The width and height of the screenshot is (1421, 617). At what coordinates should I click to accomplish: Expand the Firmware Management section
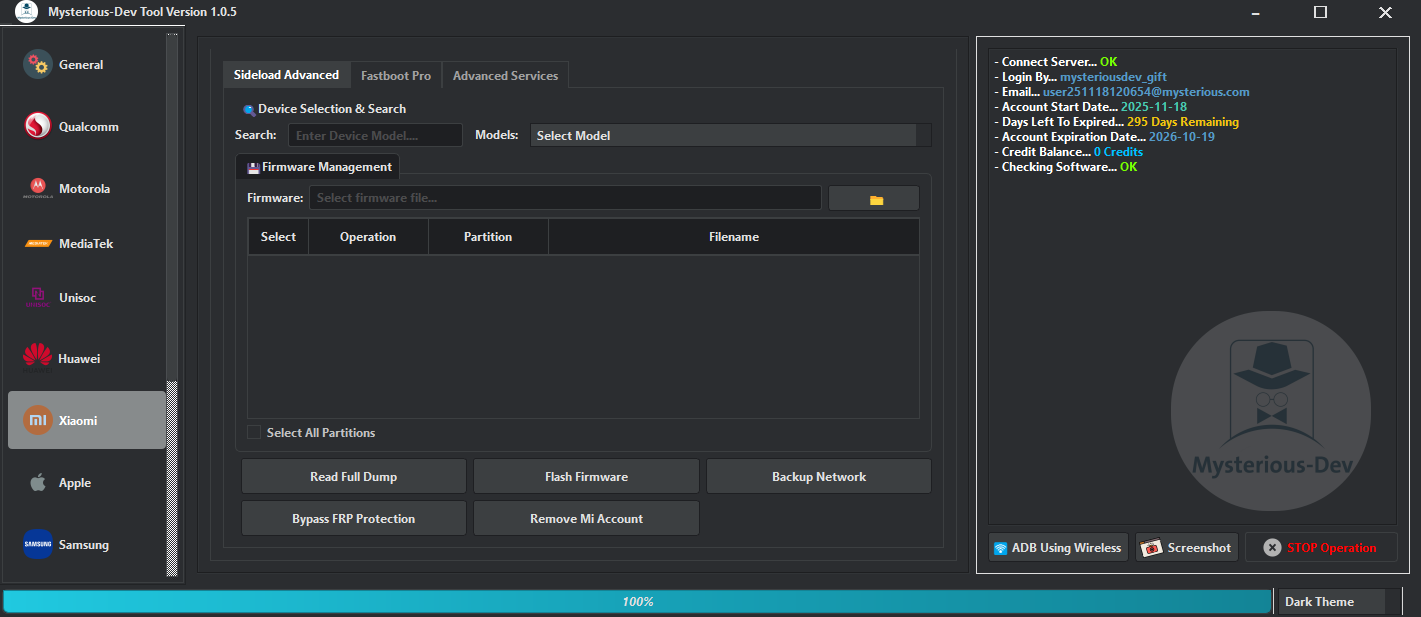pos(317,166)
